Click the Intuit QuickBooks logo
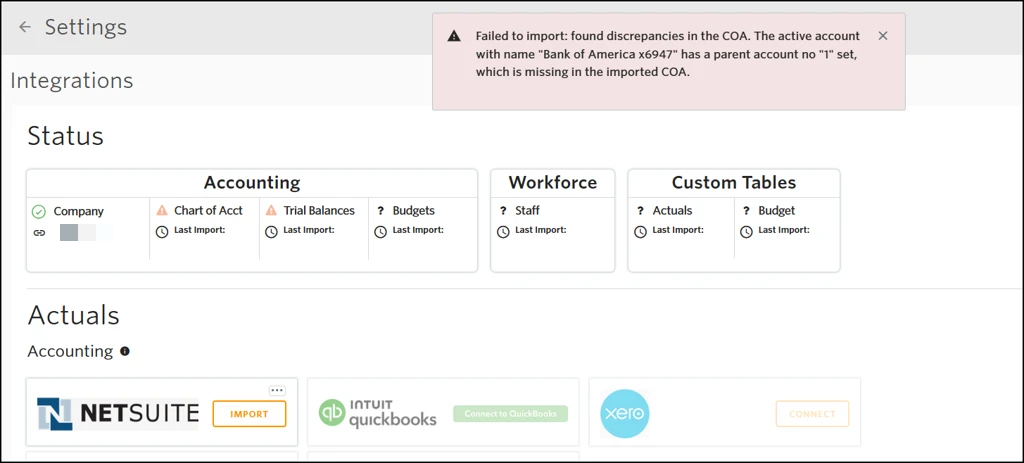Image resolution: width=1024 pixels, height=463 pixels. (378, 414)
